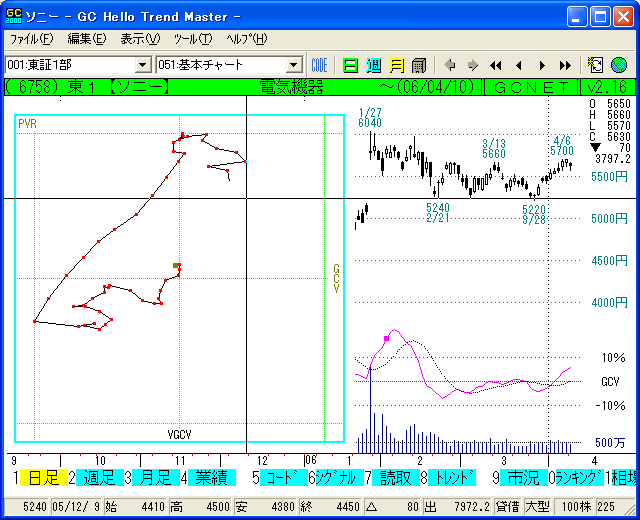Open the chart type dropdown 051:基本チャート
This screenshot has width=640, height=520.
293,65
